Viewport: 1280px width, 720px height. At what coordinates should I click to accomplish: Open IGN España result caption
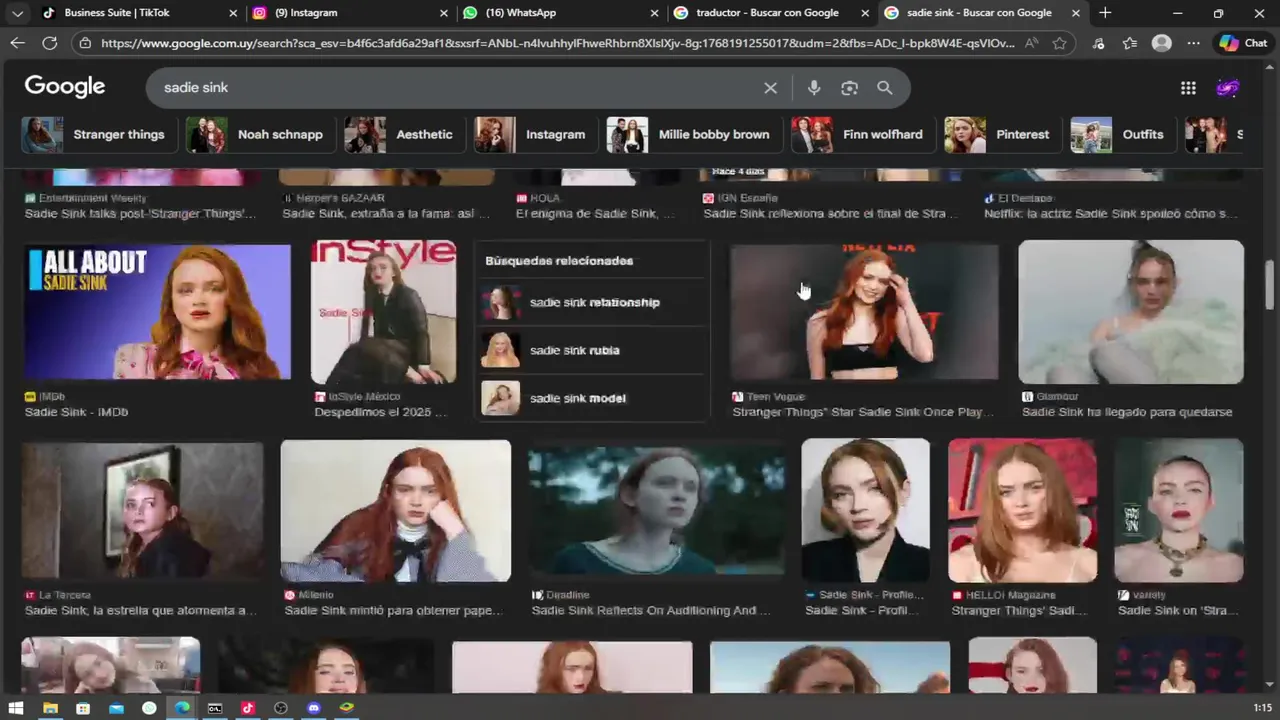pyautogui.click(x=830, y=214)
